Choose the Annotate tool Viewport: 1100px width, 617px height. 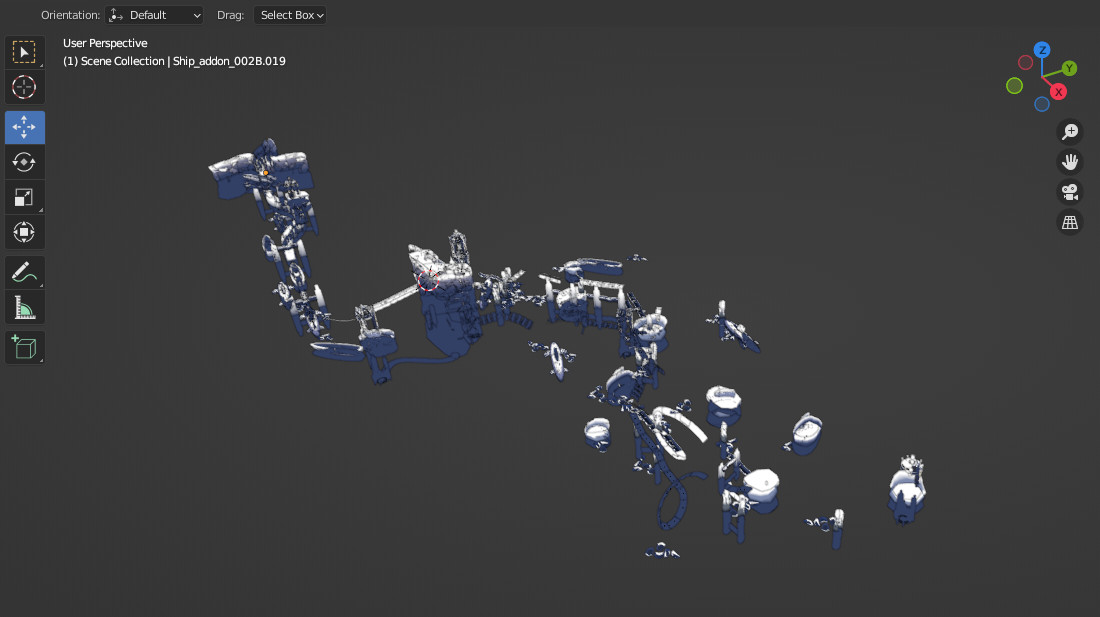[24, 272]
